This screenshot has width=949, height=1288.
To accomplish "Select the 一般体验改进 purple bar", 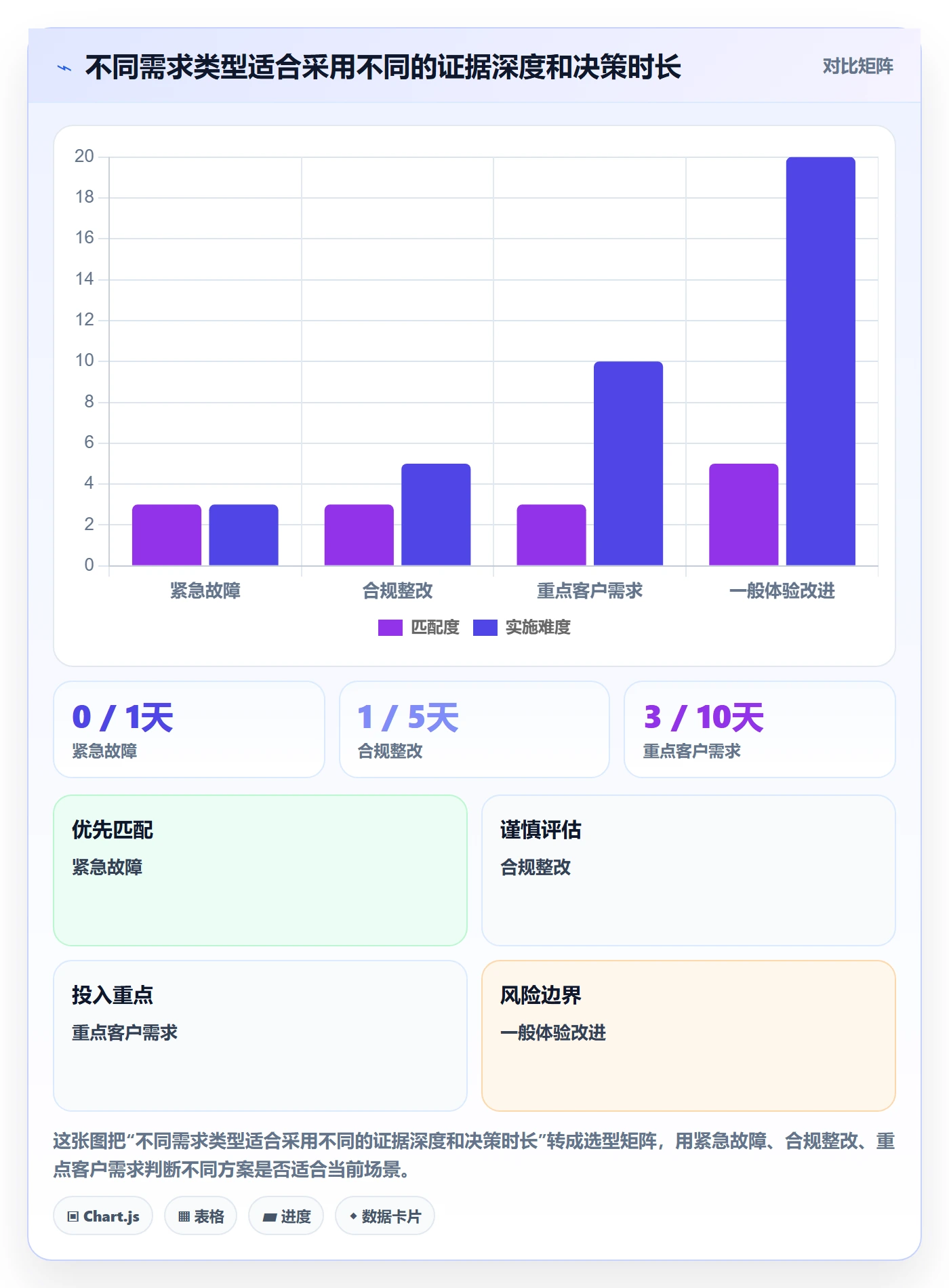I will (x=744, y=515).
